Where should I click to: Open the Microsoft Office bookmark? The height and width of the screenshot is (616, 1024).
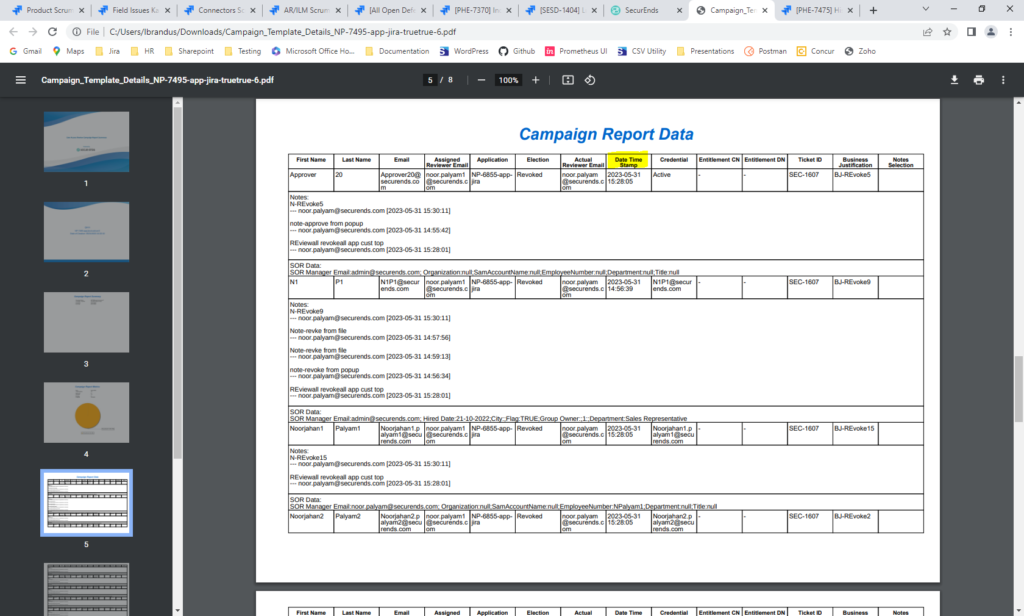[313, 51]
